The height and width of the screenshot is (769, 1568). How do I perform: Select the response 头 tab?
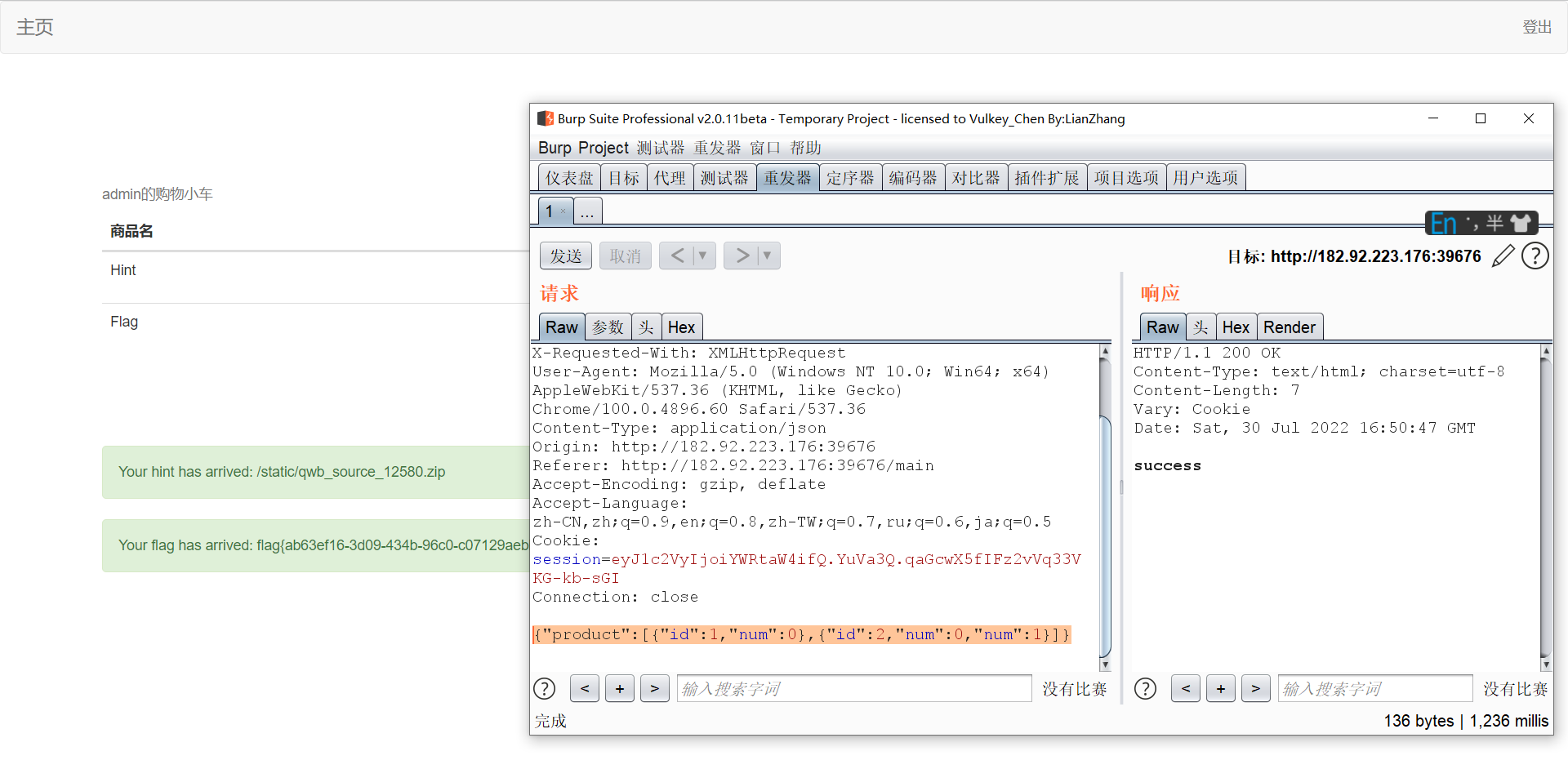(1200, 327)
